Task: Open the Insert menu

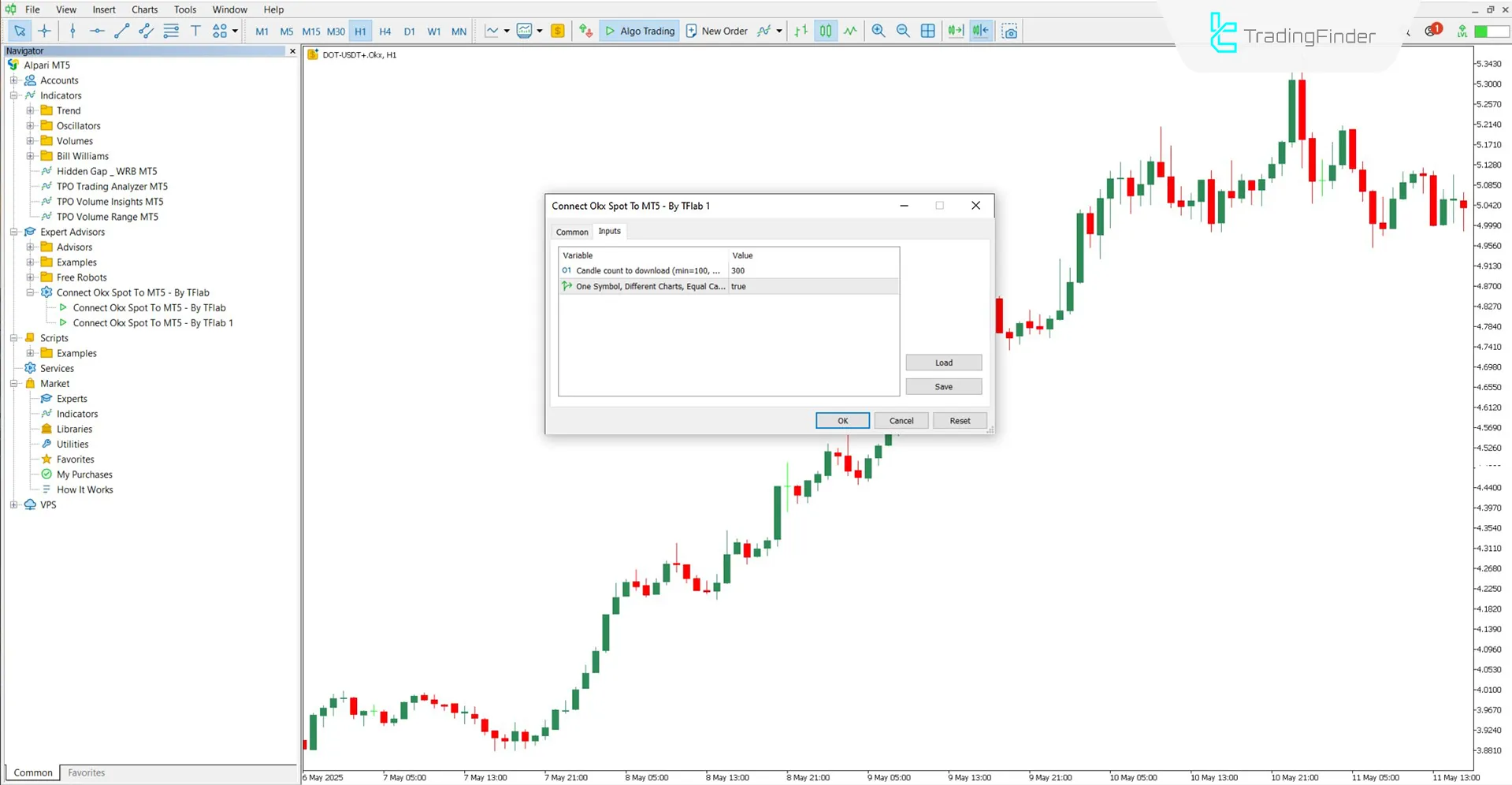Action: [104, 9]
